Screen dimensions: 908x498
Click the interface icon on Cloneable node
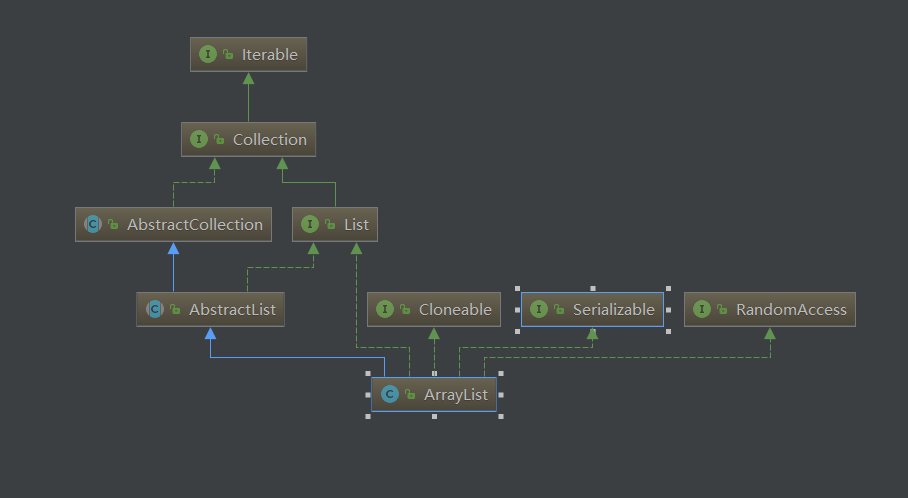coord(385,310)
